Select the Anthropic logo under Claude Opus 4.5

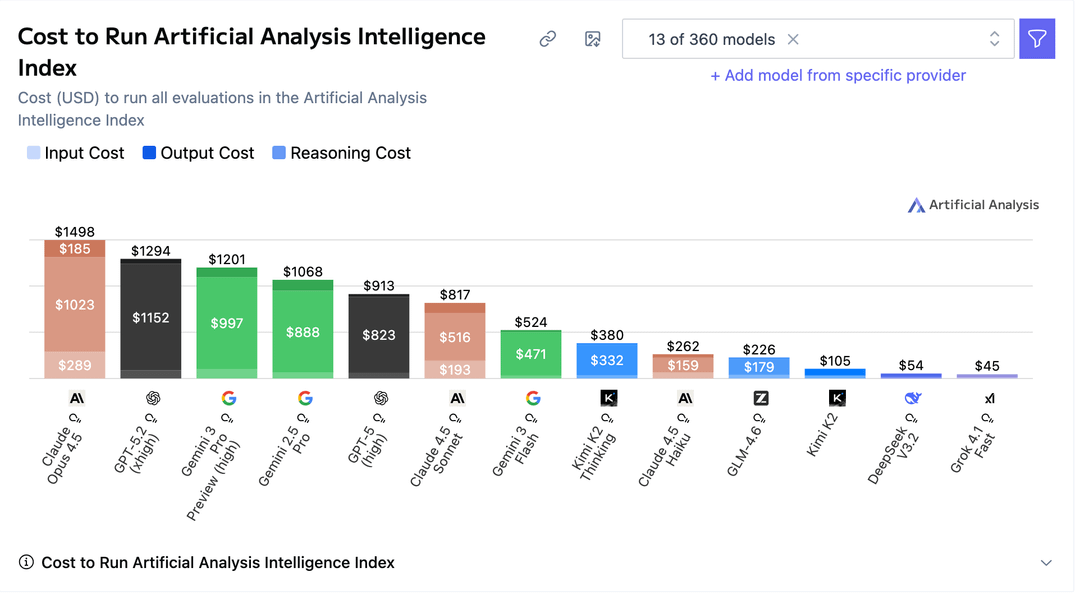point(75,398)
